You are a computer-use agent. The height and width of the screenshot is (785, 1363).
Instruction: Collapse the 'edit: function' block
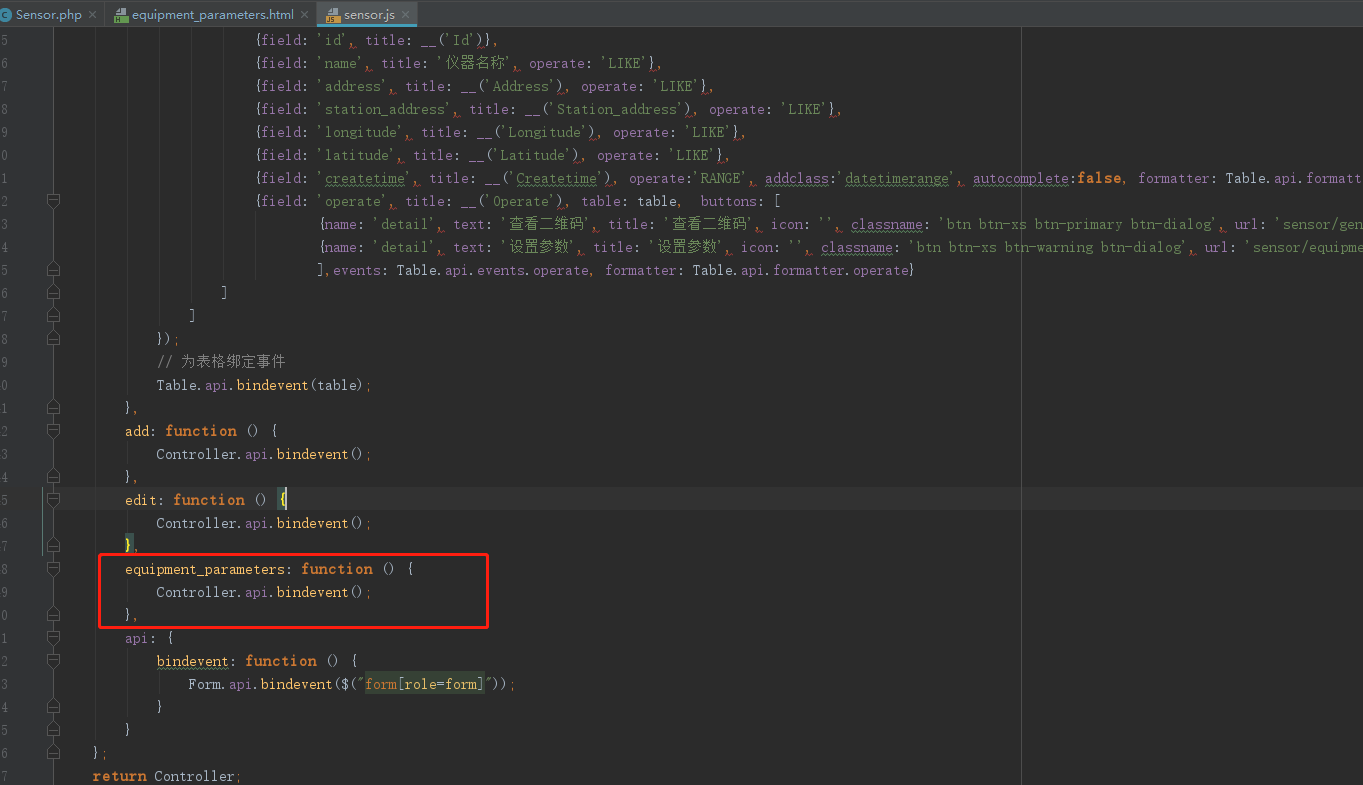coord(53,500)
